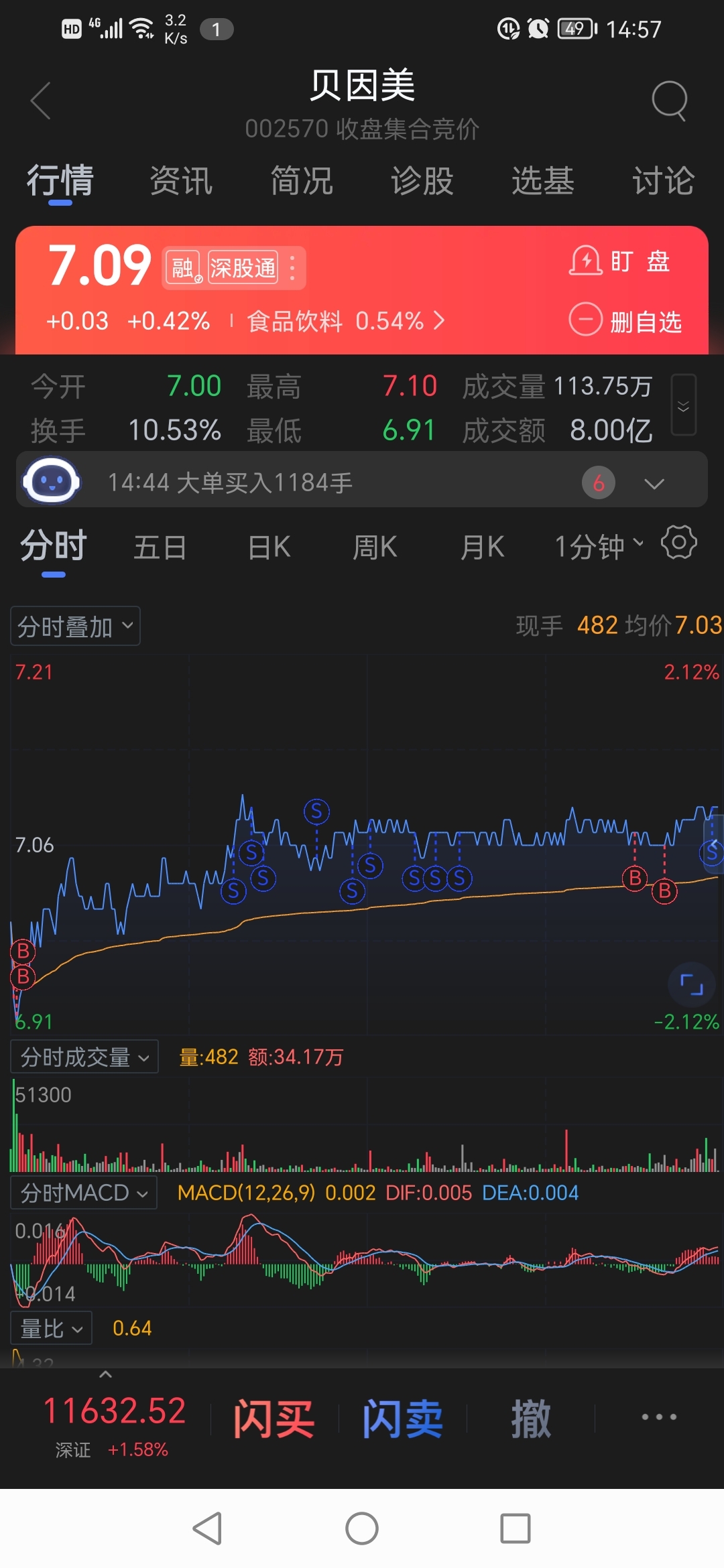Select 五日 chart view
Image resolution: width=724 pixels, height=1568 pixels.
pyautogui.click(x=160, y=547)
